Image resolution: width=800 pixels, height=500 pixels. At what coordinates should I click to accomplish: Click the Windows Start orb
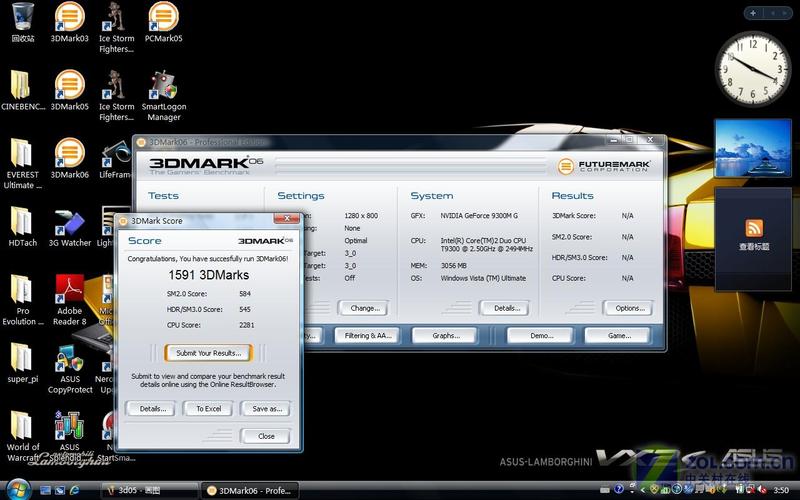coord(19,490)
